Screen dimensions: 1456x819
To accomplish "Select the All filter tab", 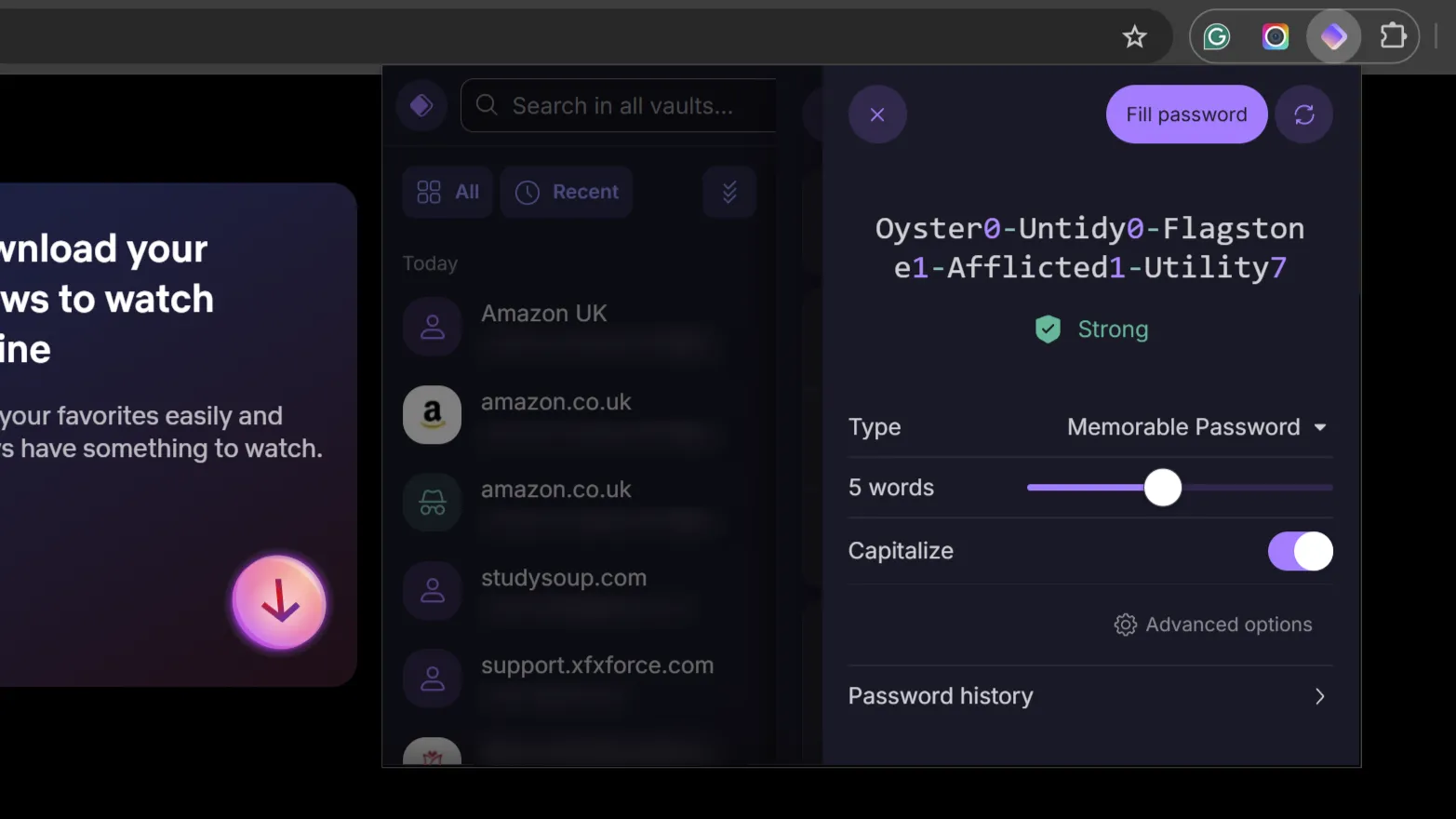I will (x=447, y=192).
